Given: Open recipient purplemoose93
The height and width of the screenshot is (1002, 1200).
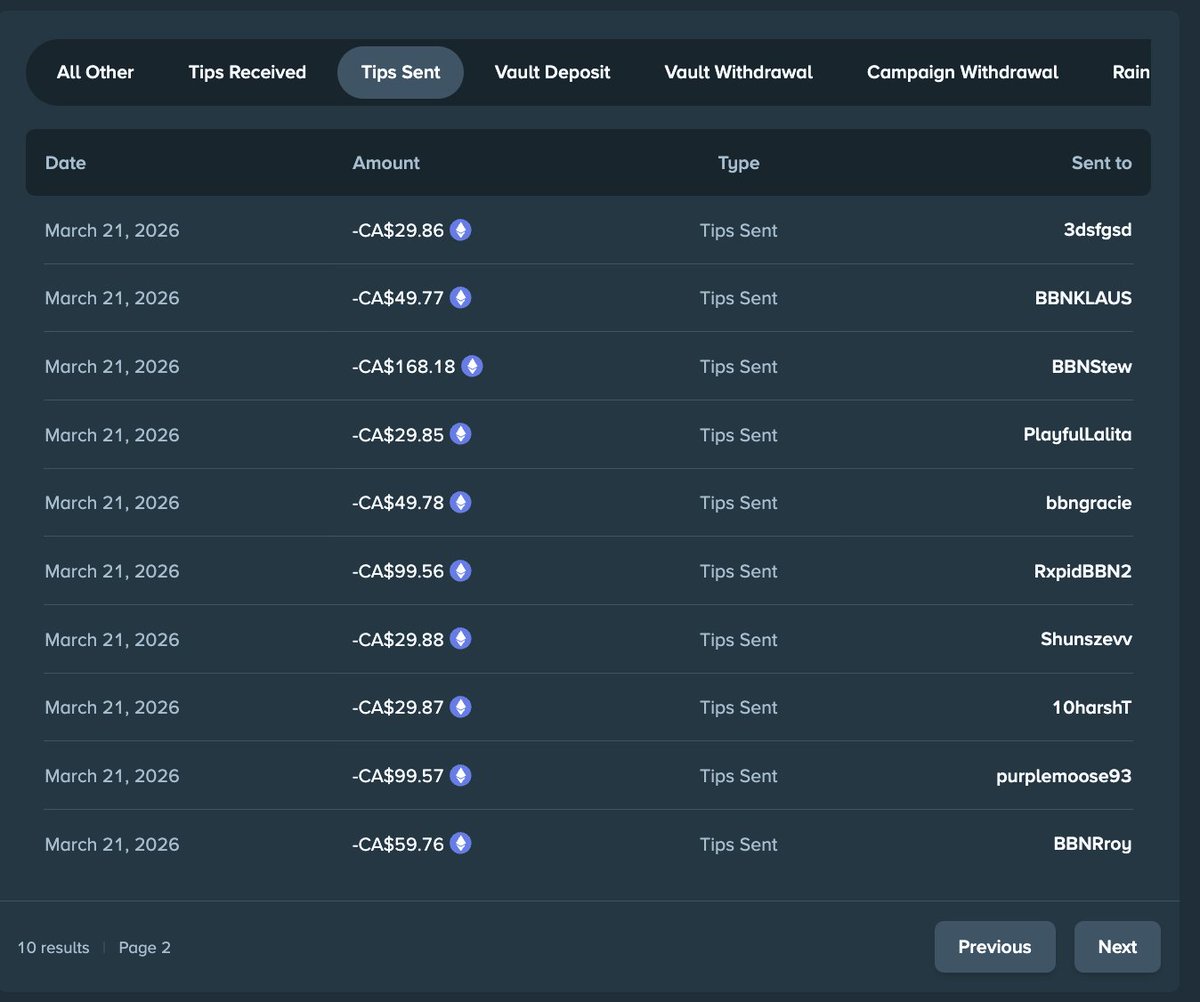Looking at the screenshot, I should pos(1064,776).
